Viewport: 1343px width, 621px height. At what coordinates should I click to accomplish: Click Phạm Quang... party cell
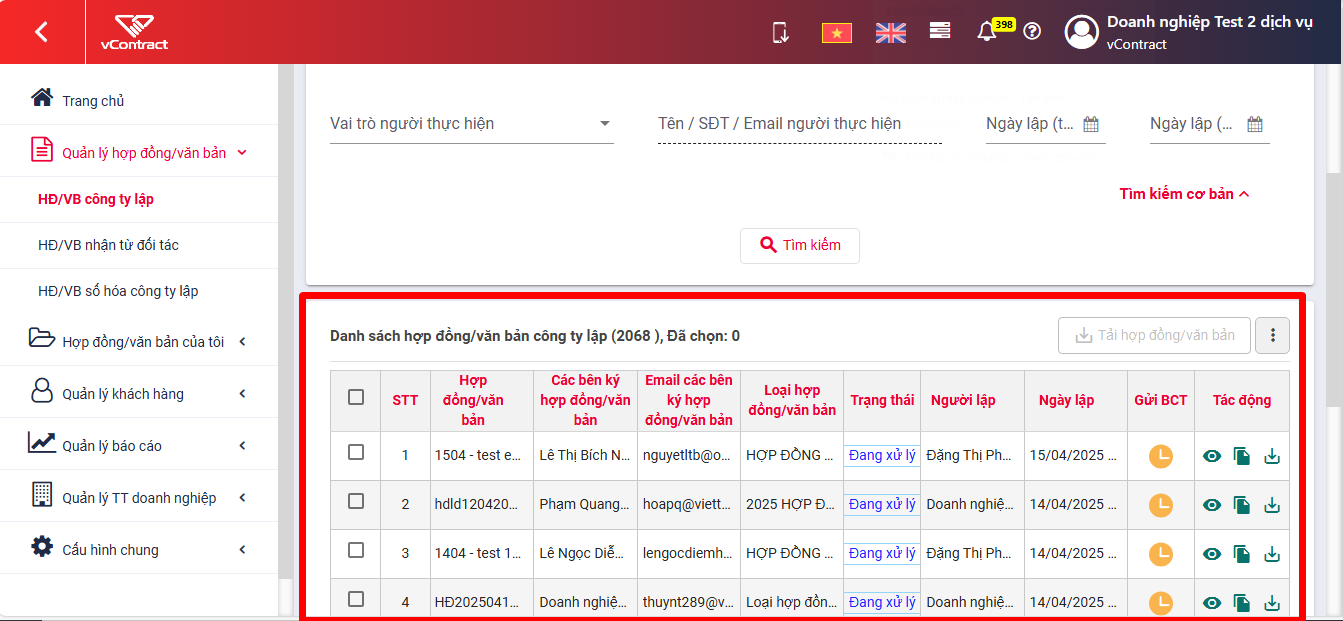(585, 505)
